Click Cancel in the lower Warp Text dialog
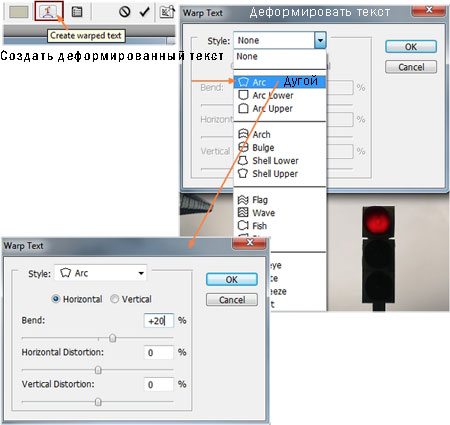The width and height of the screenshot is (450, 425). (232, 300)
